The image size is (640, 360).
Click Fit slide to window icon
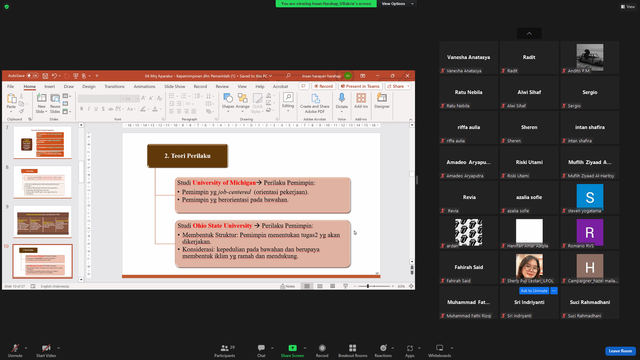(411, 286)
